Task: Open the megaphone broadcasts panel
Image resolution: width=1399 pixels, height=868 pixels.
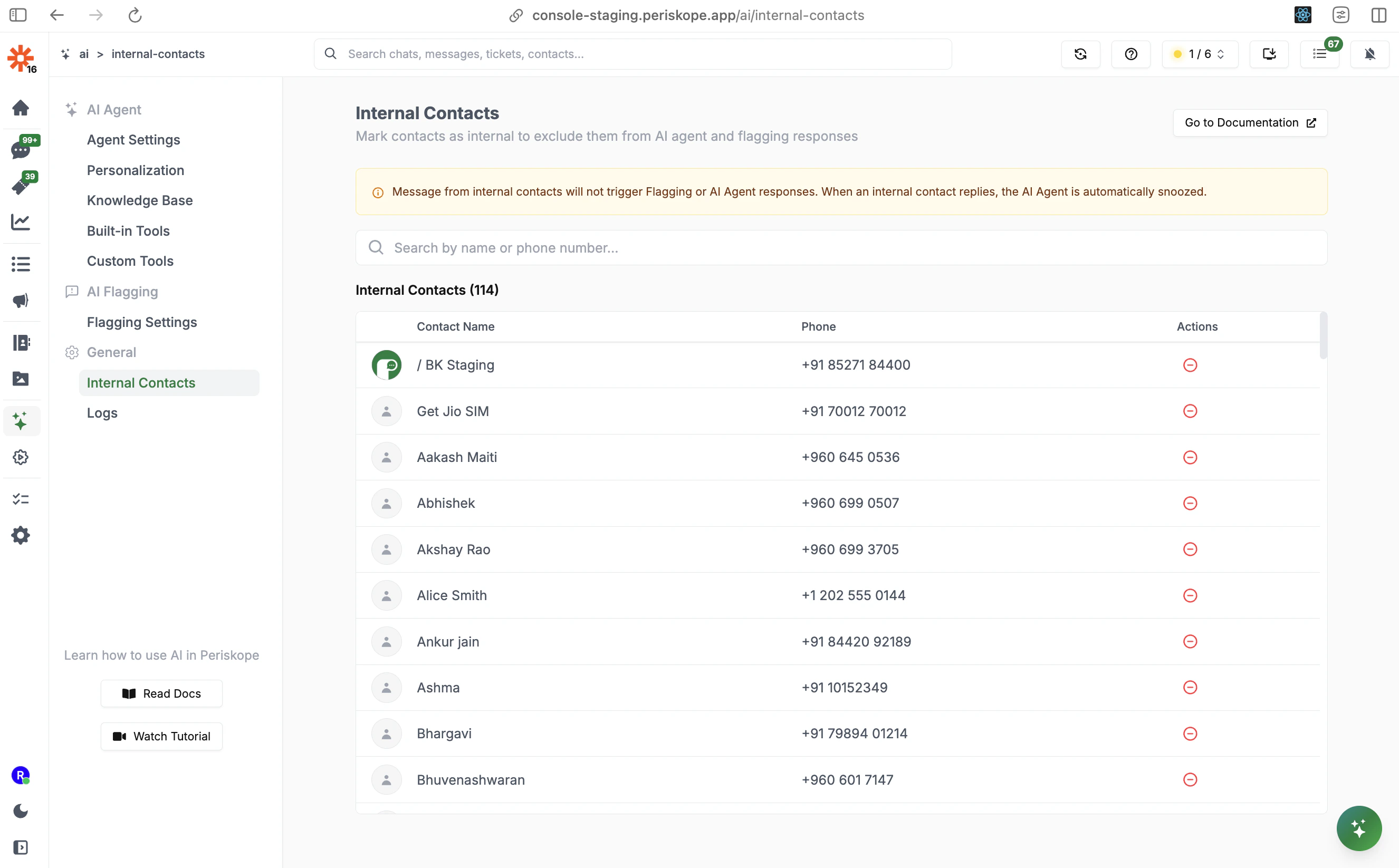Action: click(x=21, y=300)
